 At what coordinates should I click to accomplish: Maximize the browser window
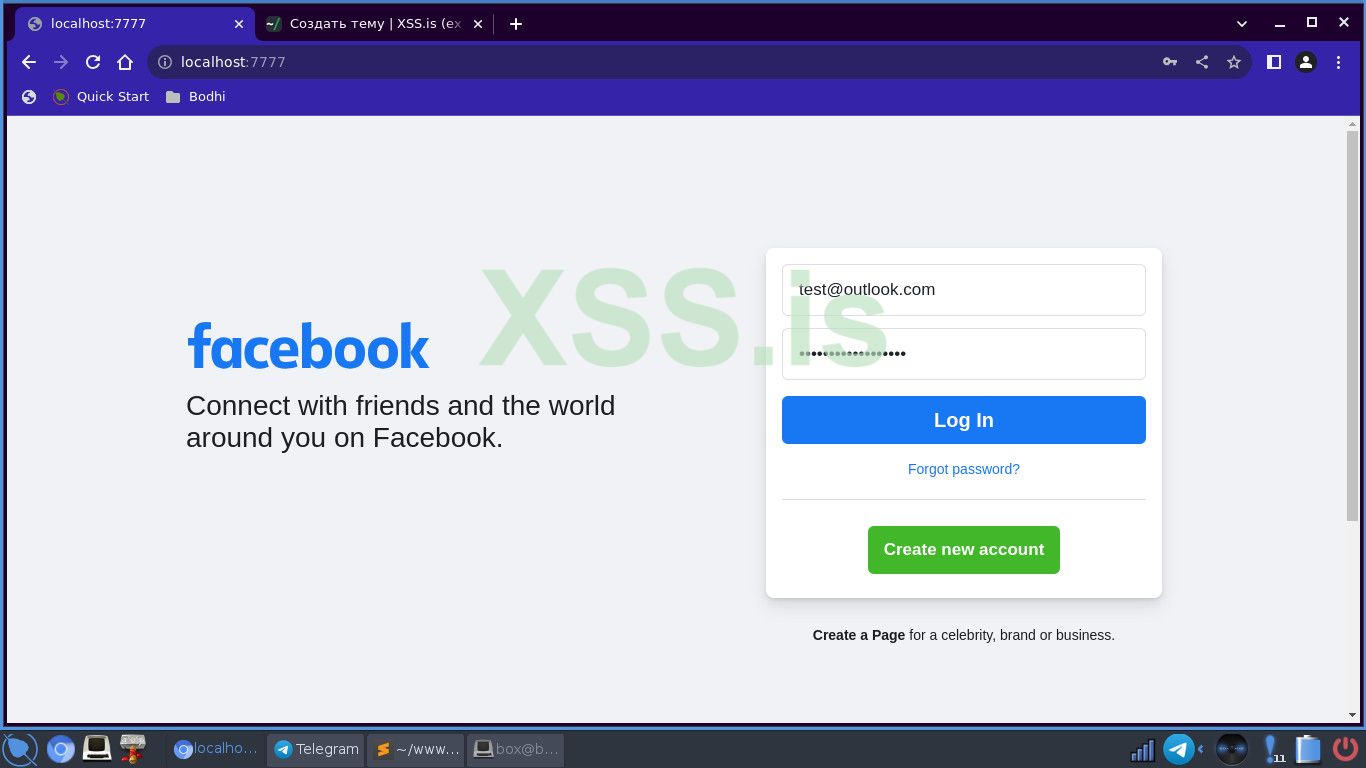[x=1312, y=23]
